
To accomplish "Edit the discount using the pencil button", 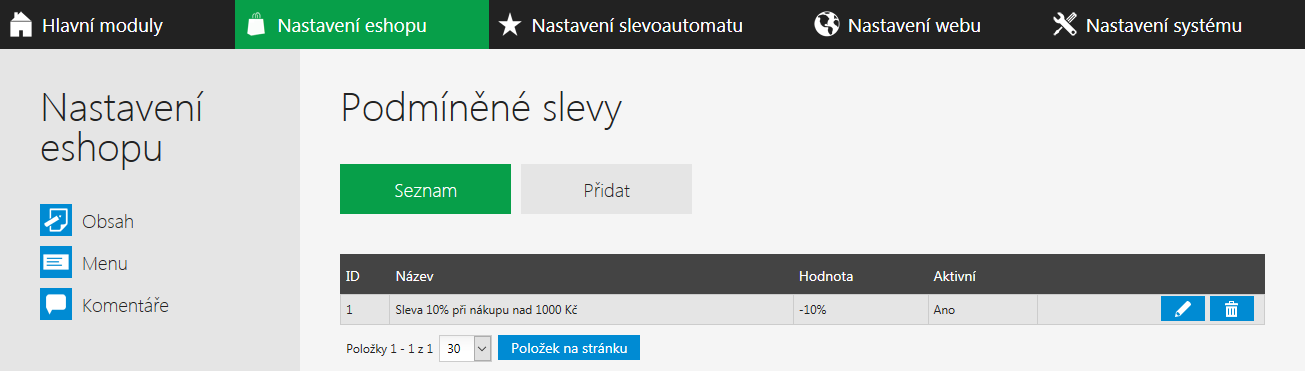I will point(1183,309).
